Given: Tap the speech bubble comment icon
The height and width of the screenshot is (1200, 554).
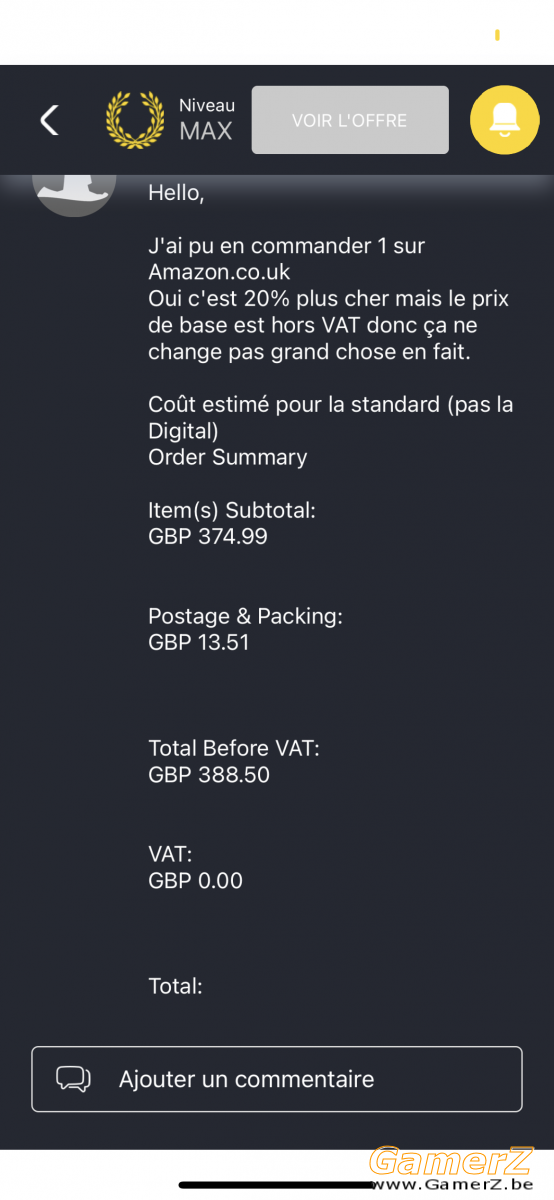Looking at the screenshot, I should click(x=74, y=1079).
